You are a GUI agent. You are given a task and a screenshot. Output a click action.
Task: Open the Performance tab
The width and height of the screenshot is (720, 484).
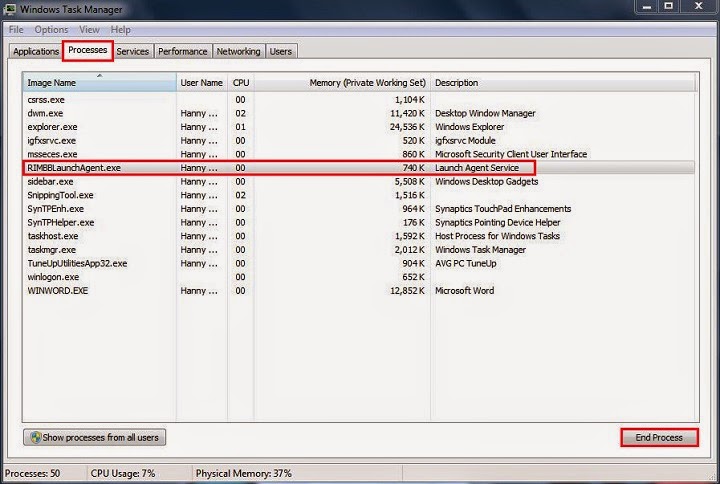point(183,51)
